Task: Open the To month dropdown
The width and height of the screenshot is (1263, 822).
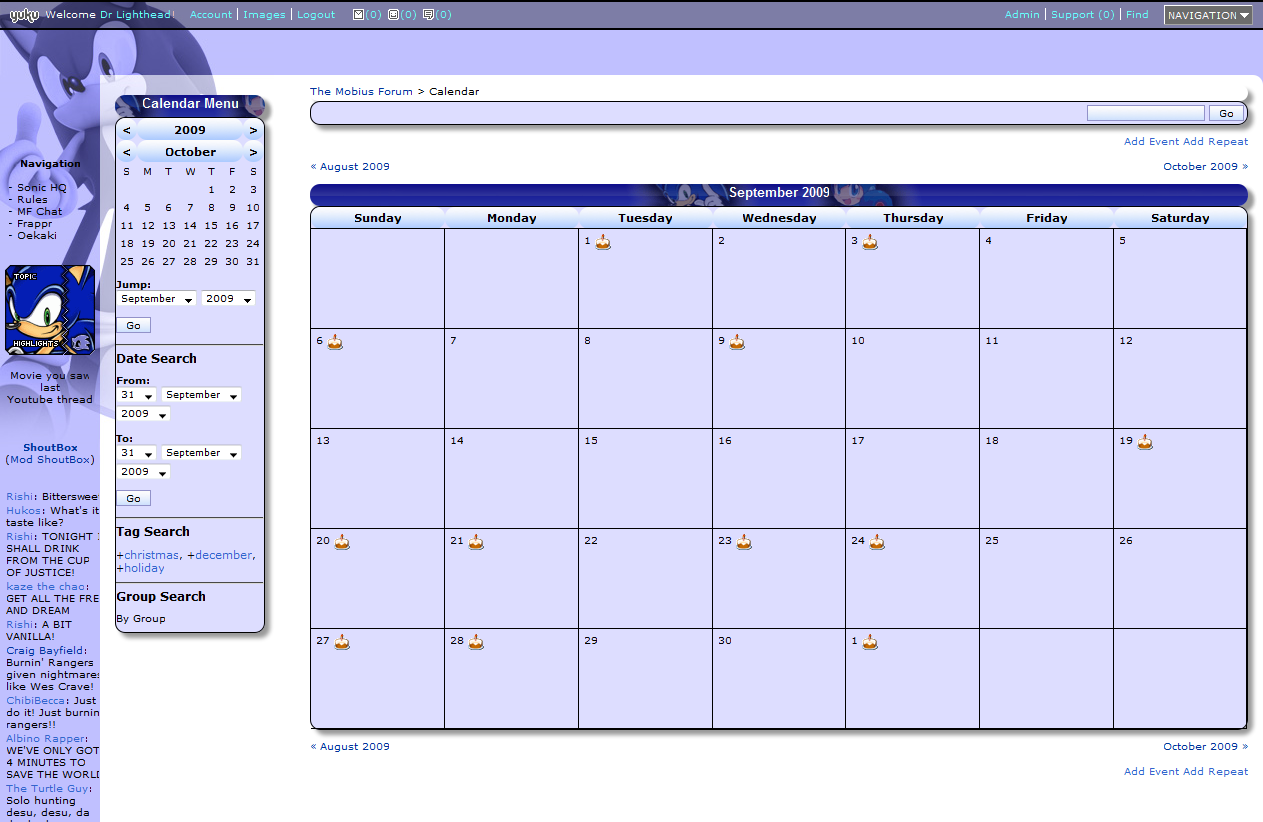Action: (201, 453)
